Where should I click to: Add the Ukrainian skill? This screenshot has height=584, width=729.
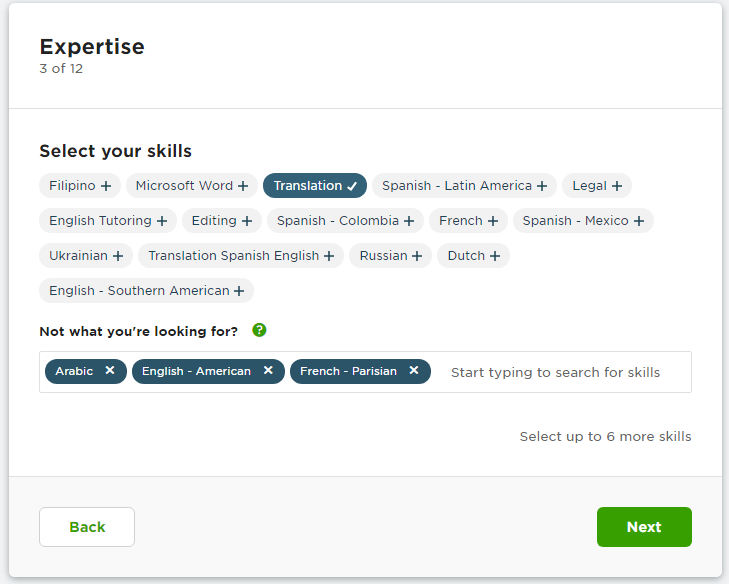click(86, 256)
